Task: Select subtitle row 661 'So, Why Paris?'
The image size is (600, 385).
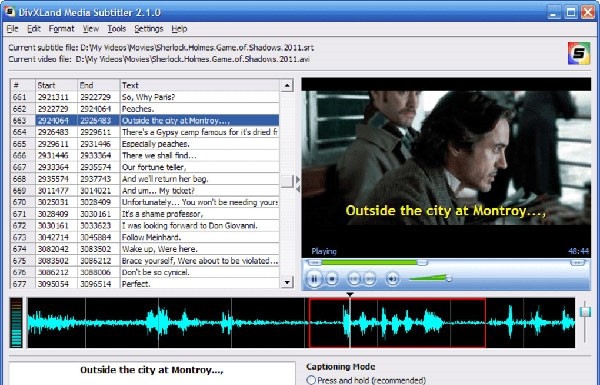Action: (145, 97)
